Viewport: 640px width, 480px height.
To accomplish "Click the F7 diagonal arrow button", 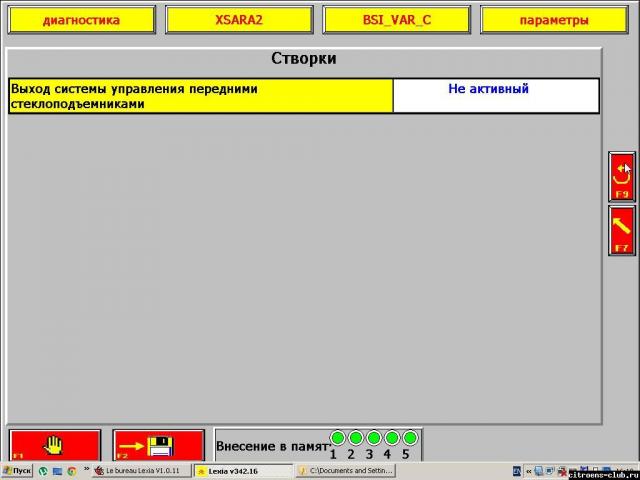I will point(622,231).
